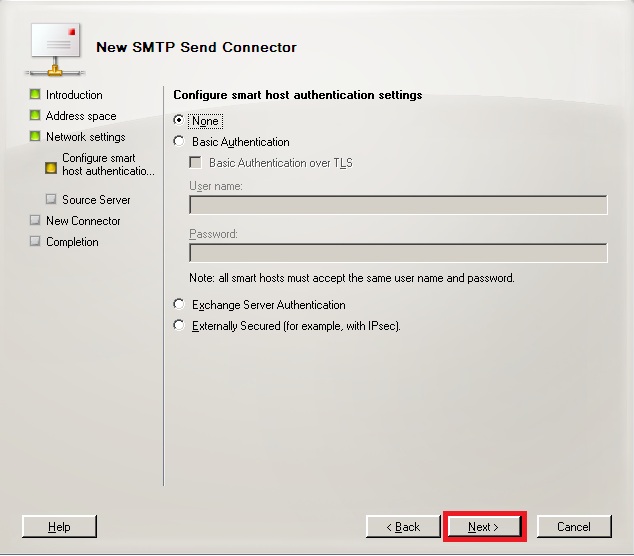The image size is (634, 556).
Task: Go Back to previous wizard page
Action: [x=403, y=527]
